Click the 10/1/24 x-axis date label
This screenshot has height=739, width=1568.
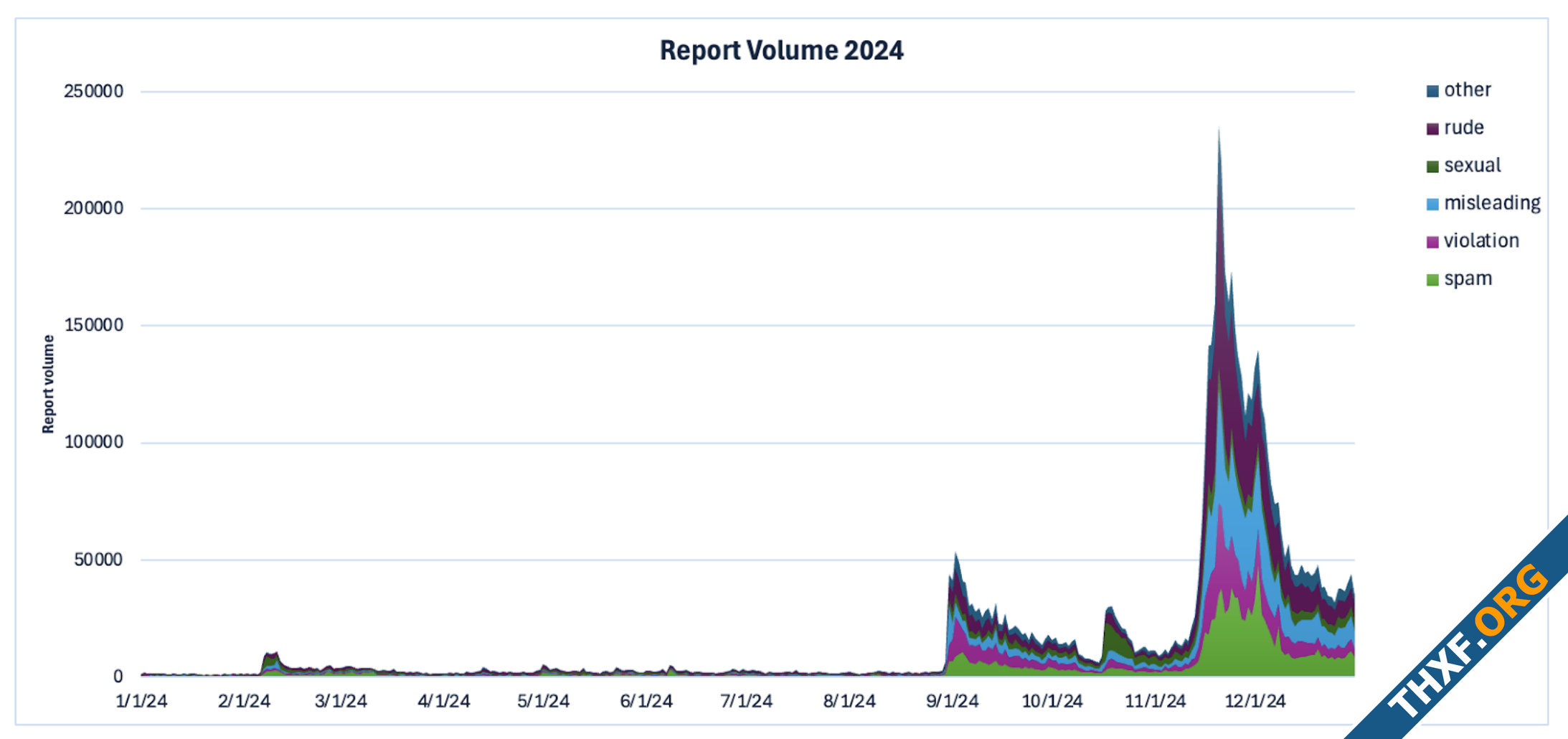point(1052,701)
